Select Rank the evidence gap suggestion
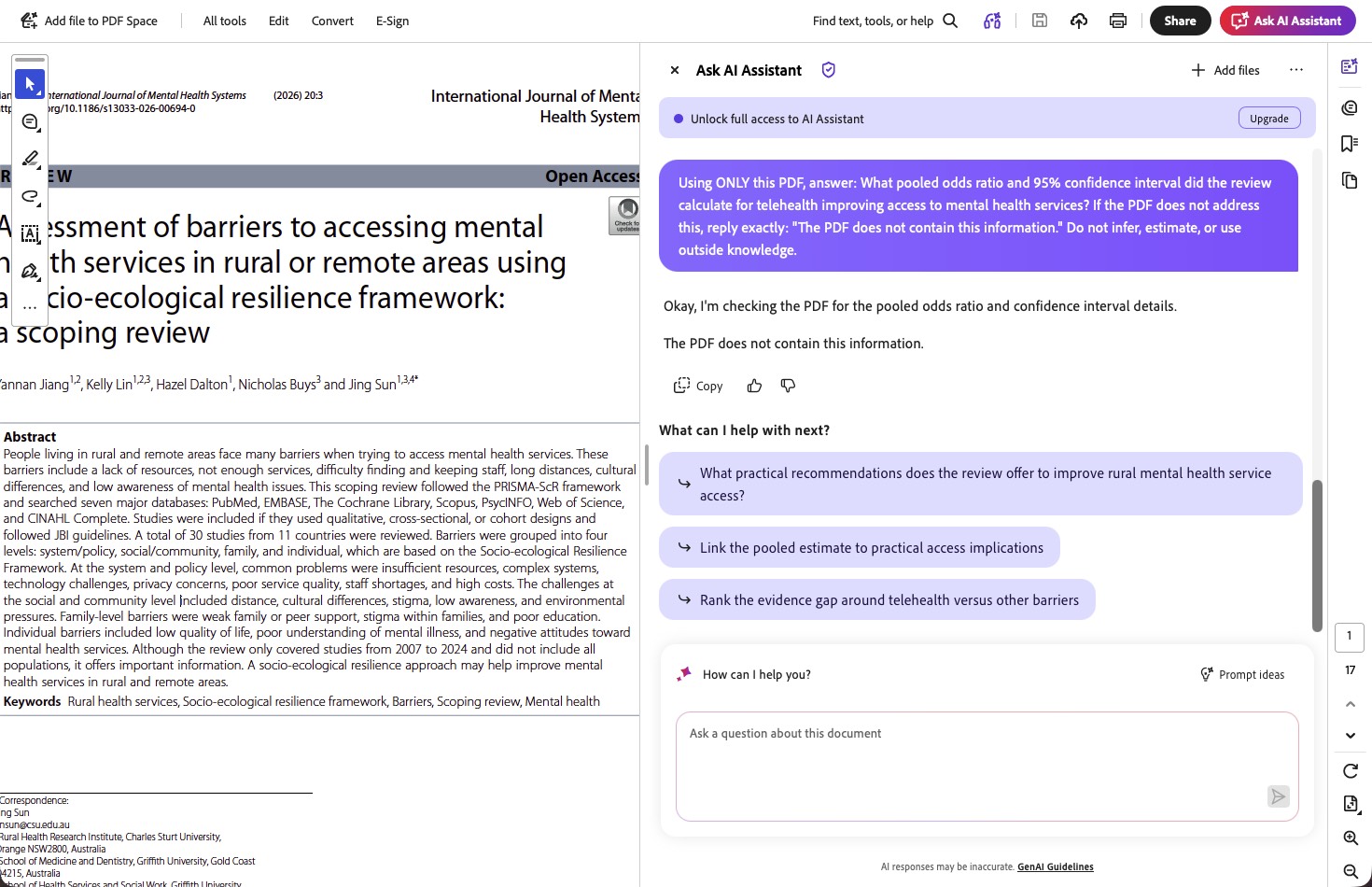Screen dimensions: 1372x887 coord(877,599)
